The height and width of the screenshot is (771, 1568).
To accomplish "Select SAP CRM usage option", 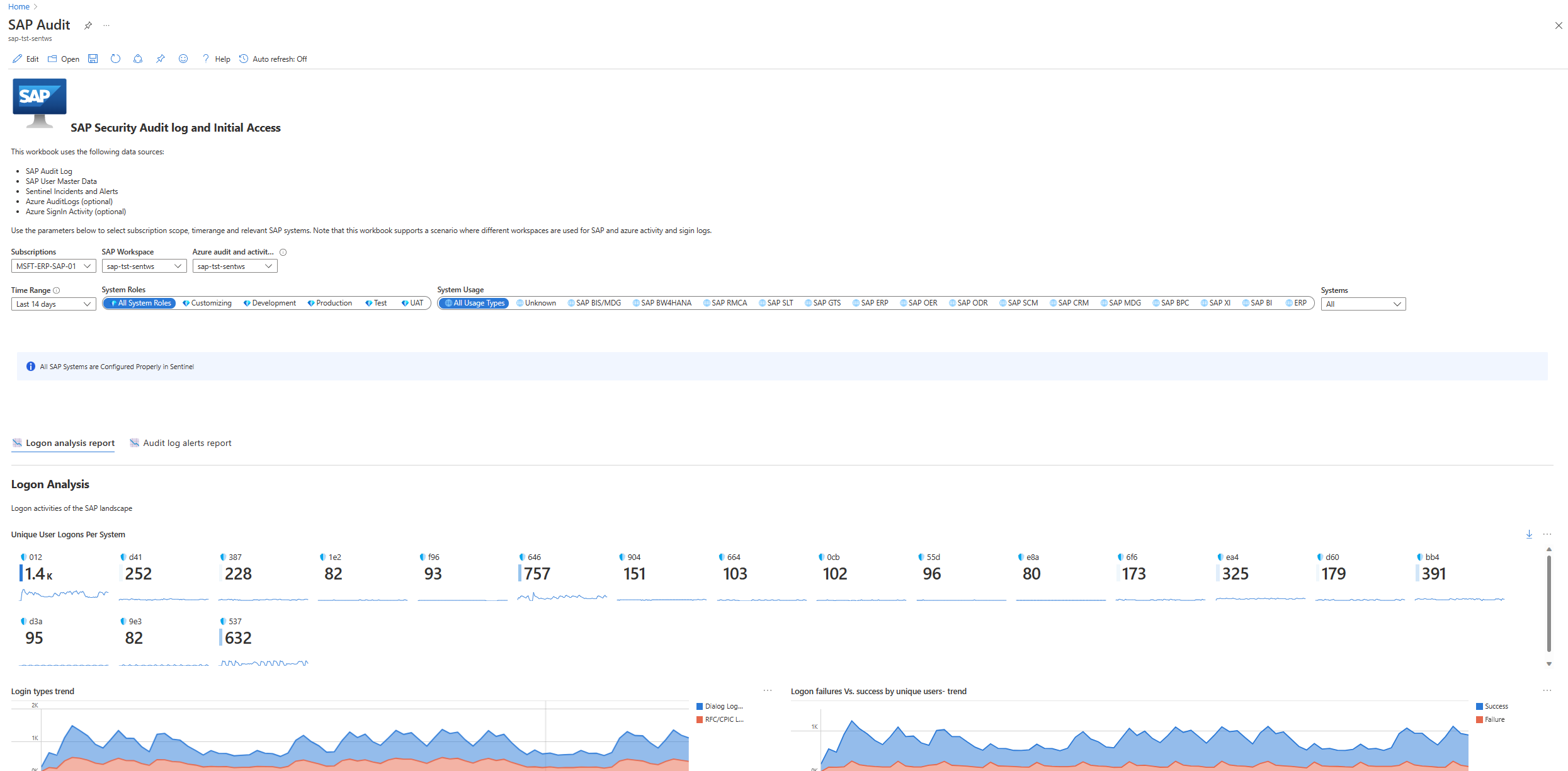I will click(1069, 303).
